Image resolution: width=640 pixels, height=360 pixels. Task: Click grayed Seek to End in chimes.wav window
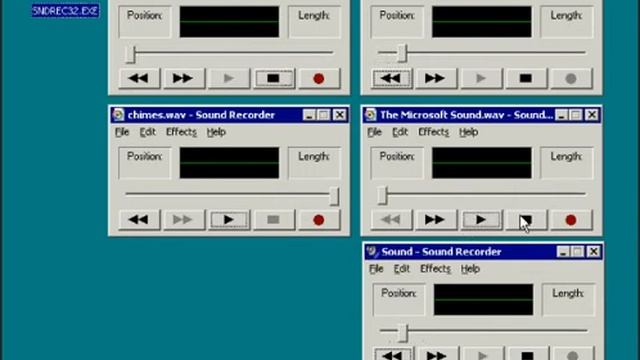click(x=184, y=220)
